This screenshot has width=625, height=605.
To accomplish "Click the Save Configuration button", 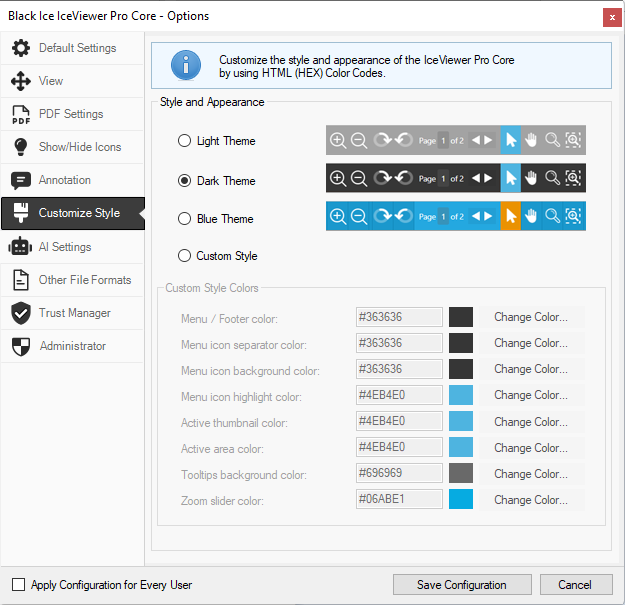I will (x=462, y=585).
